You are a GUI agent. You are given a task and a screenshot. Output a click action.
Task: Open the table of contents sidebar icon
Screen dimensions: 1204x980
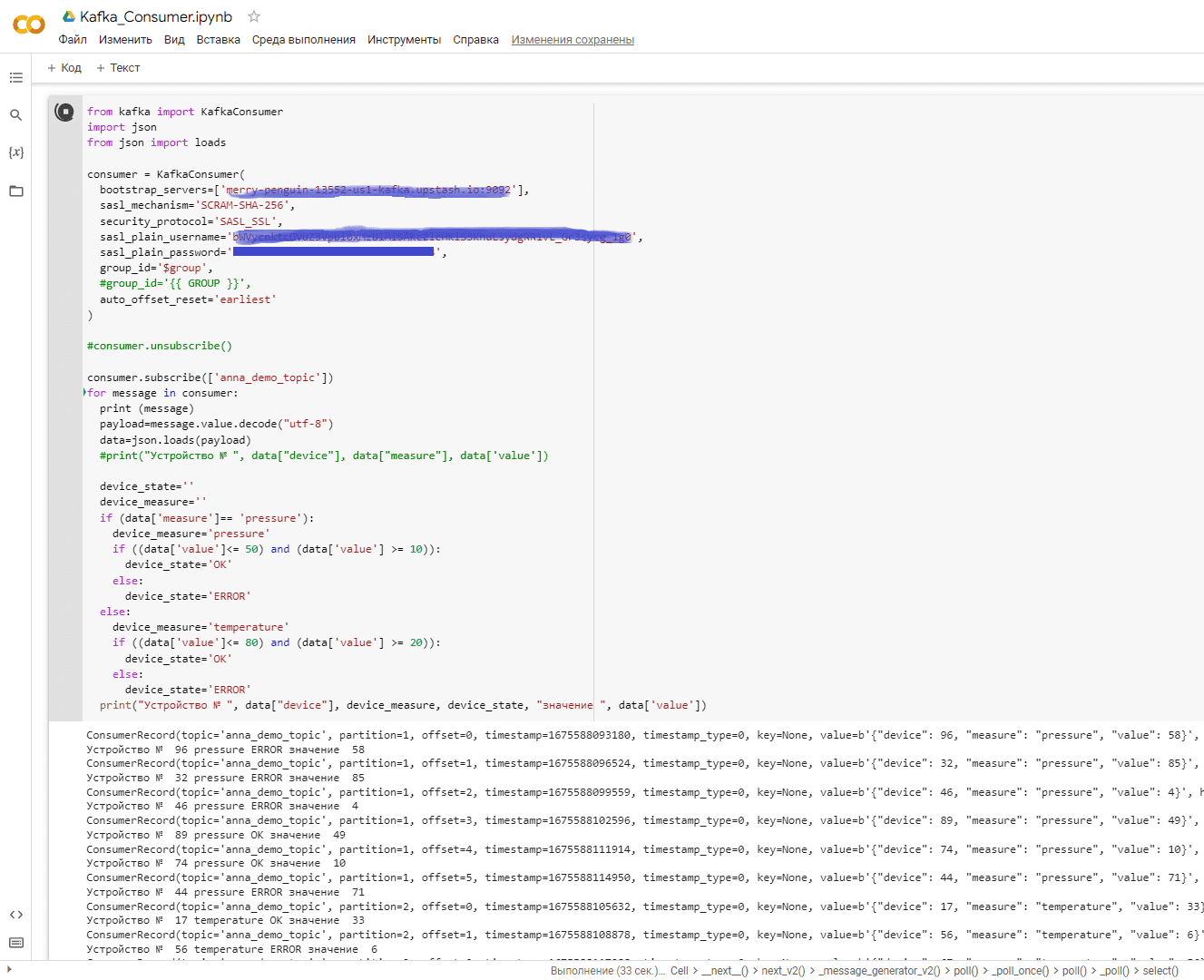[x=15, y=78]
